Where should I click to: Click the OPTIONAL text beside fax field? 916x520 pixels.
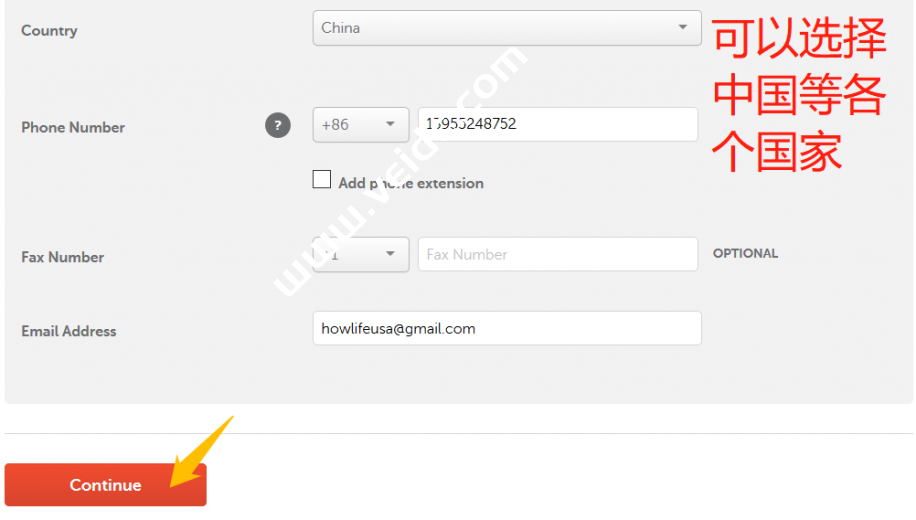pos(745,254)
